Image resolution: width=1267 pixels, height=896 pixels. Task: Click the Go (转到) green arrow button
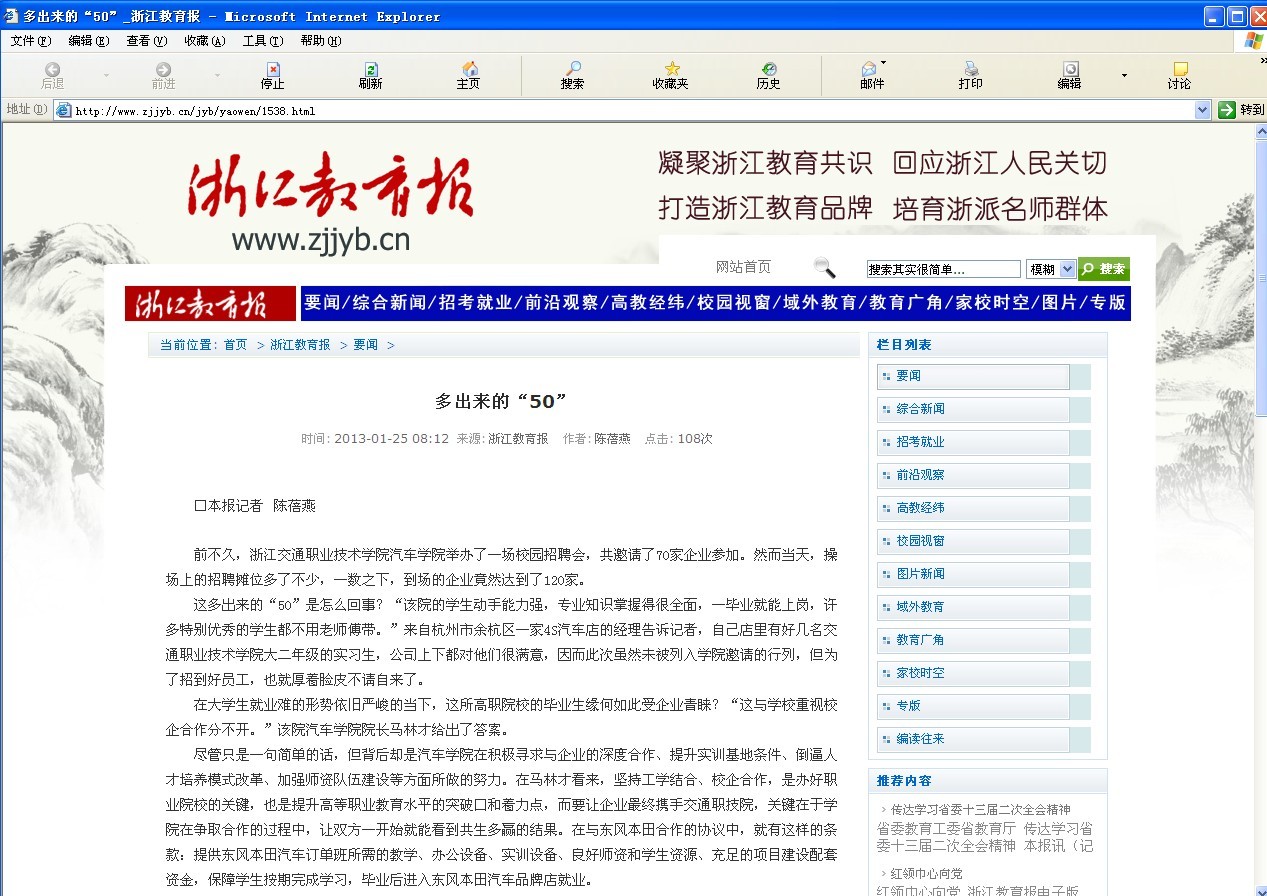click(1227, 110)
